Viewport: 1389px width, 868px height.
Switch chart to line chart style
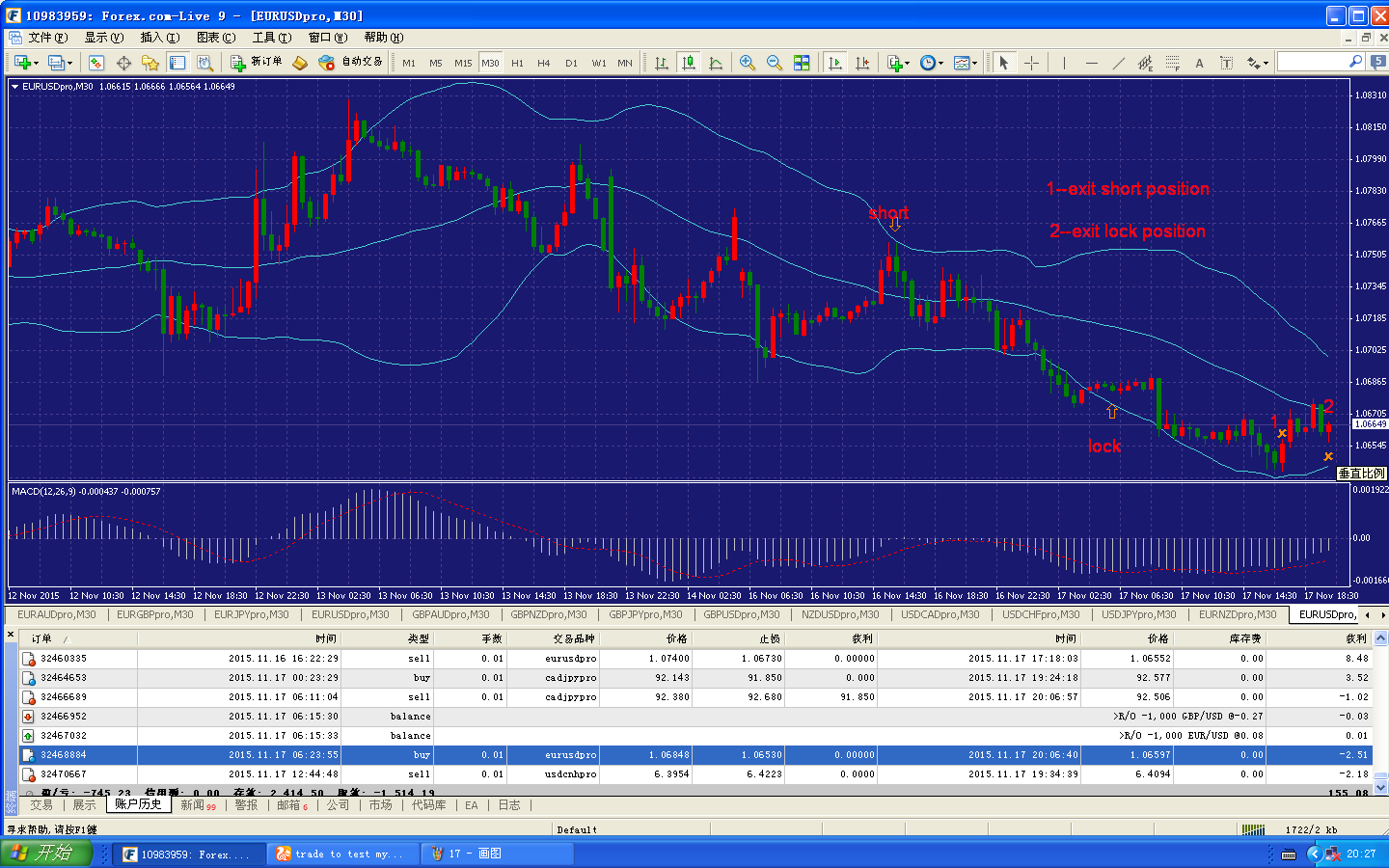(716, 63)
